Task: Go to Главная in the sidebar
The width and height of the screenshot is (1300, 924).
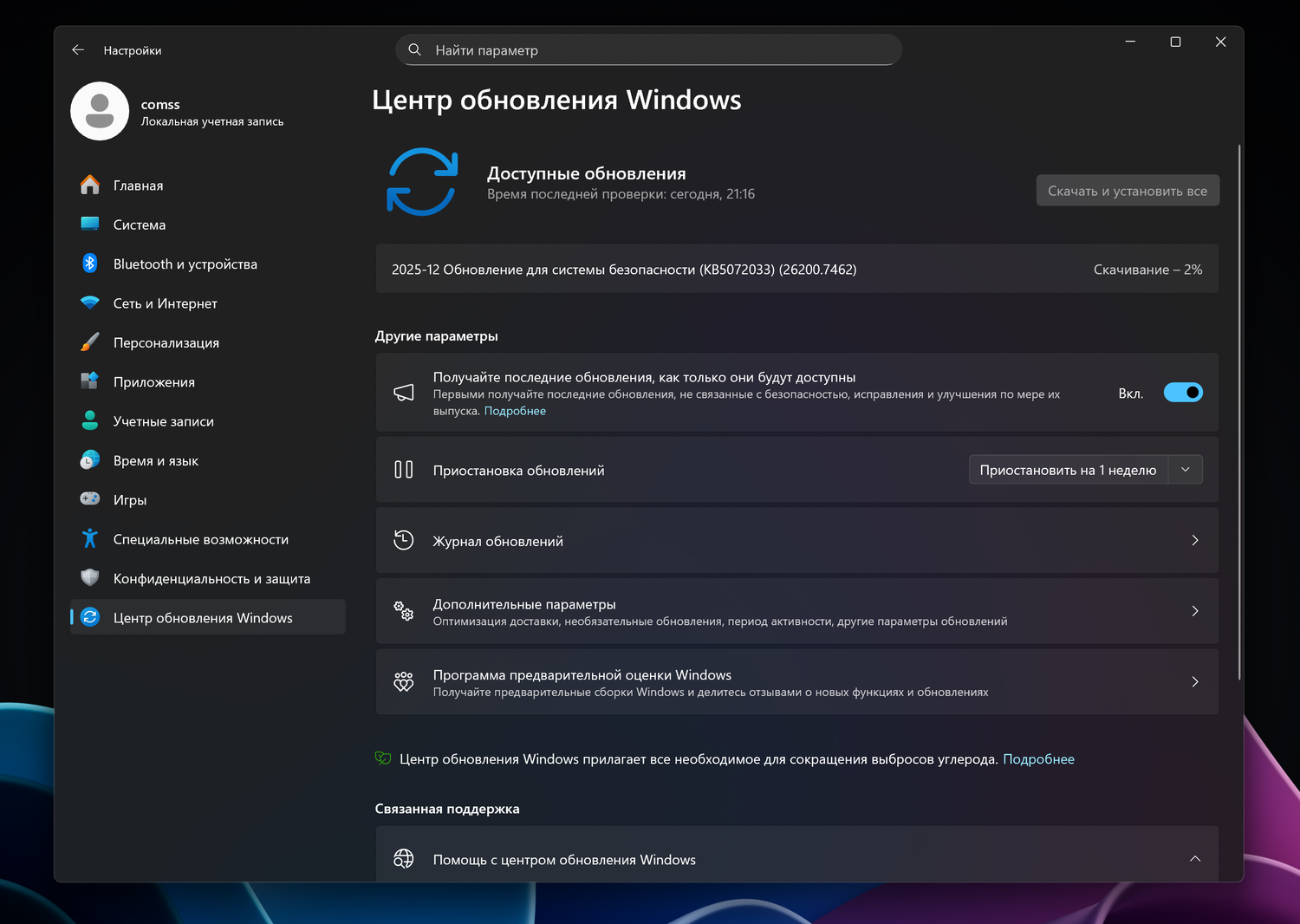Action: coord(208,185)
